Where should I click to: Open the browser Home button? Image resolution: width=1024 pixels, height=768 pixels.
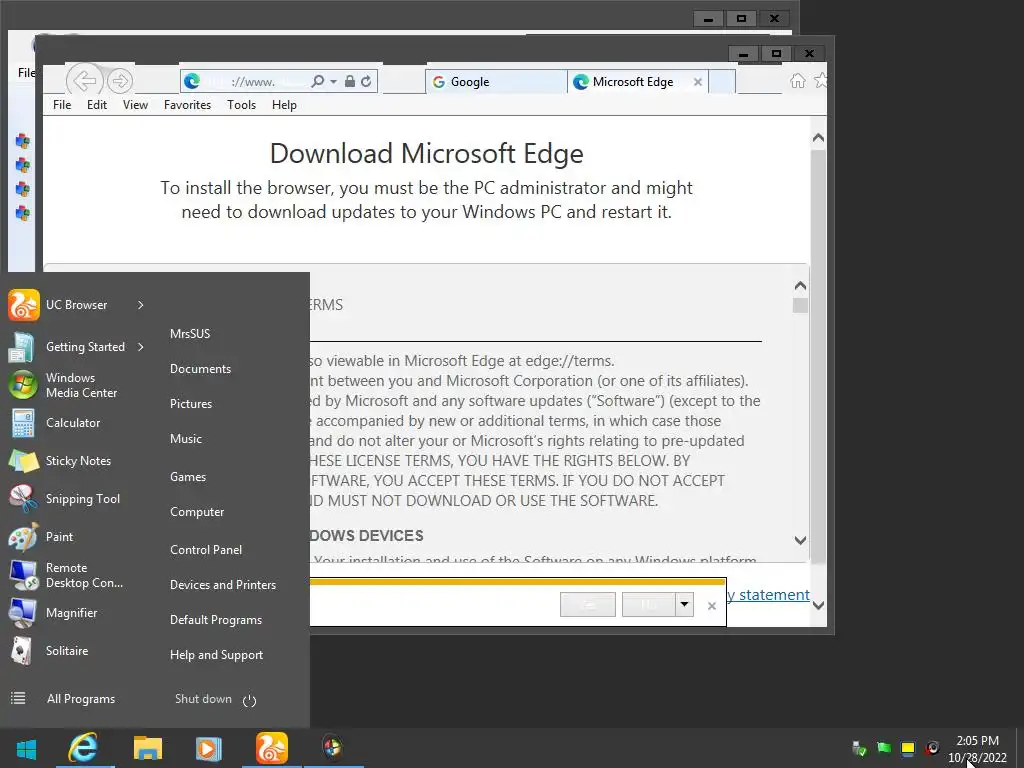(x=797, y=81)
